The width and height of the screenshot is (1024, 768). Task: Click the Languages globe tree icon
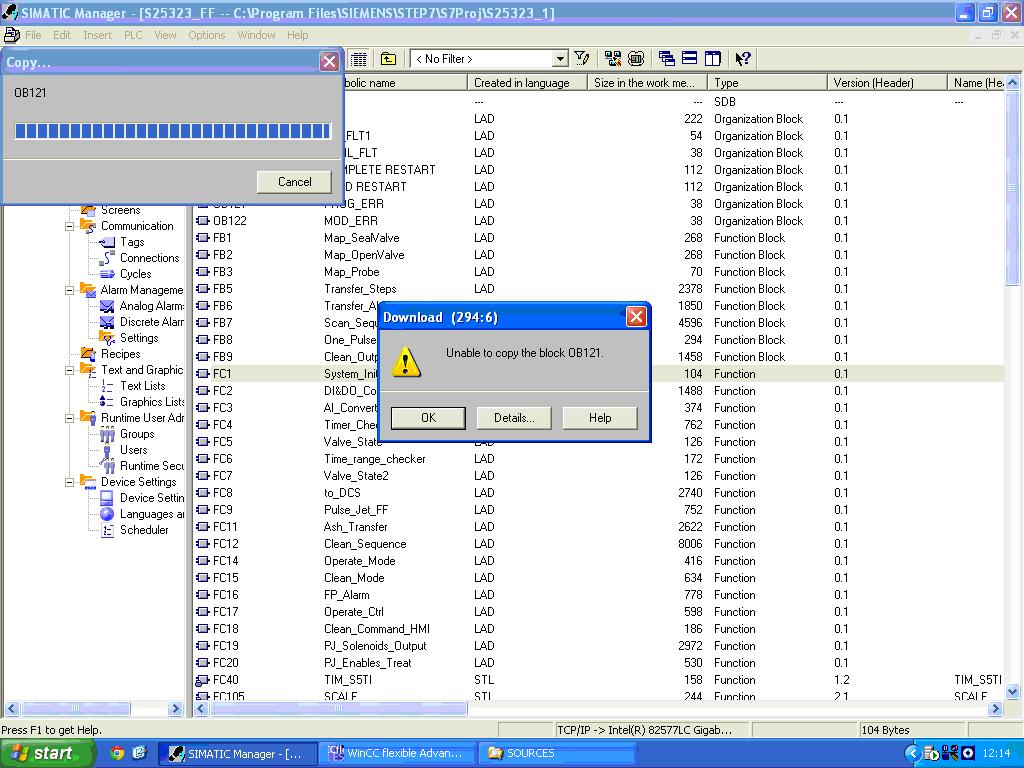pos(107,514)
